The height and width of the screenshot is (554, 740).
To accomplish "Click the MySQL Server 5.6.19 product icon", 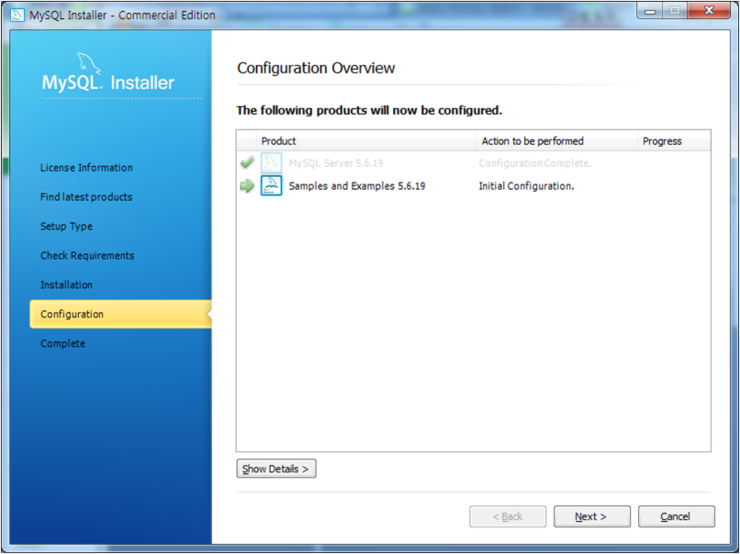I will click(x=271, y=163).
